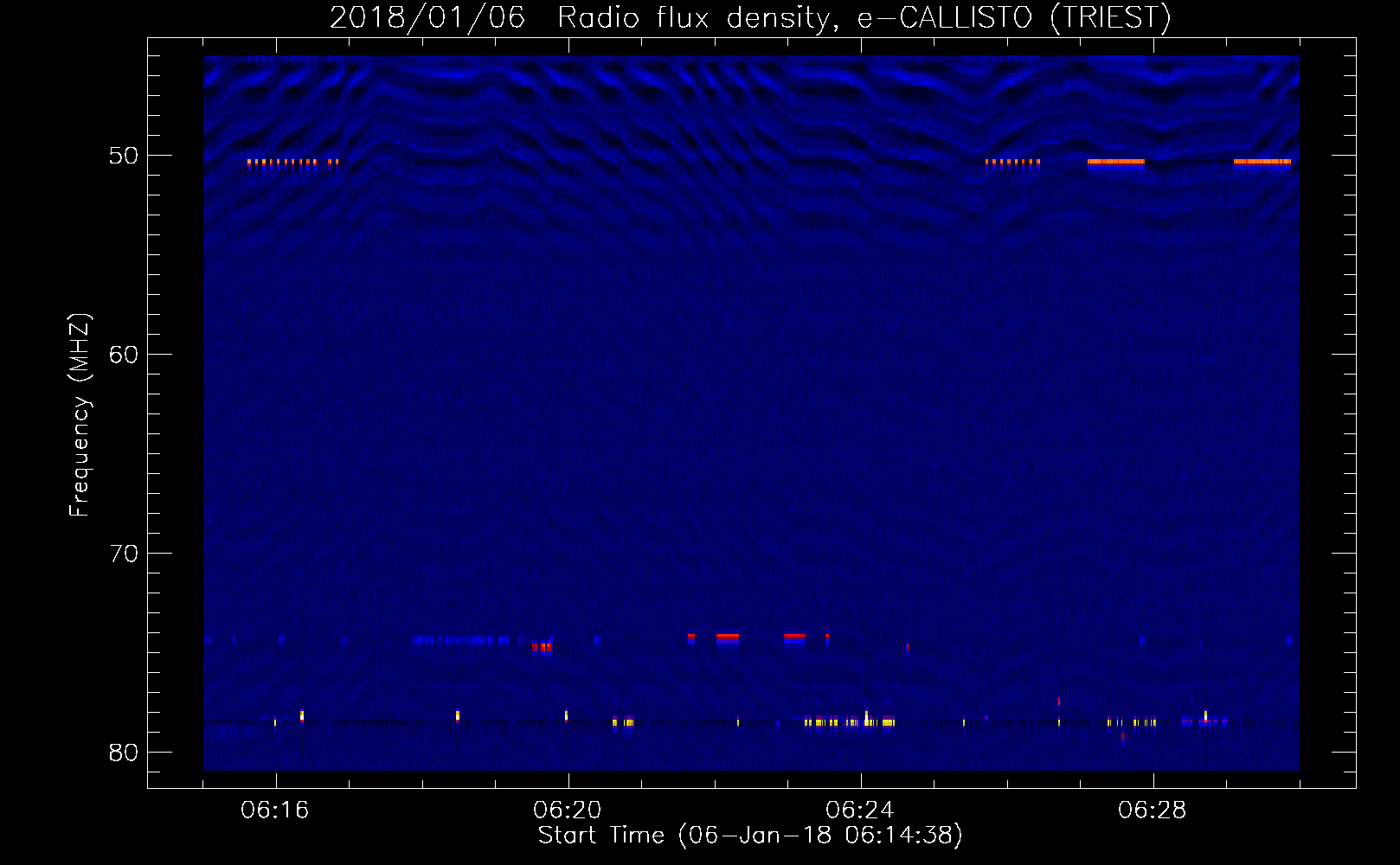The image size is (1400, 865).
Task: Click the '06:20' time tick label
Action: click(567, 811)
